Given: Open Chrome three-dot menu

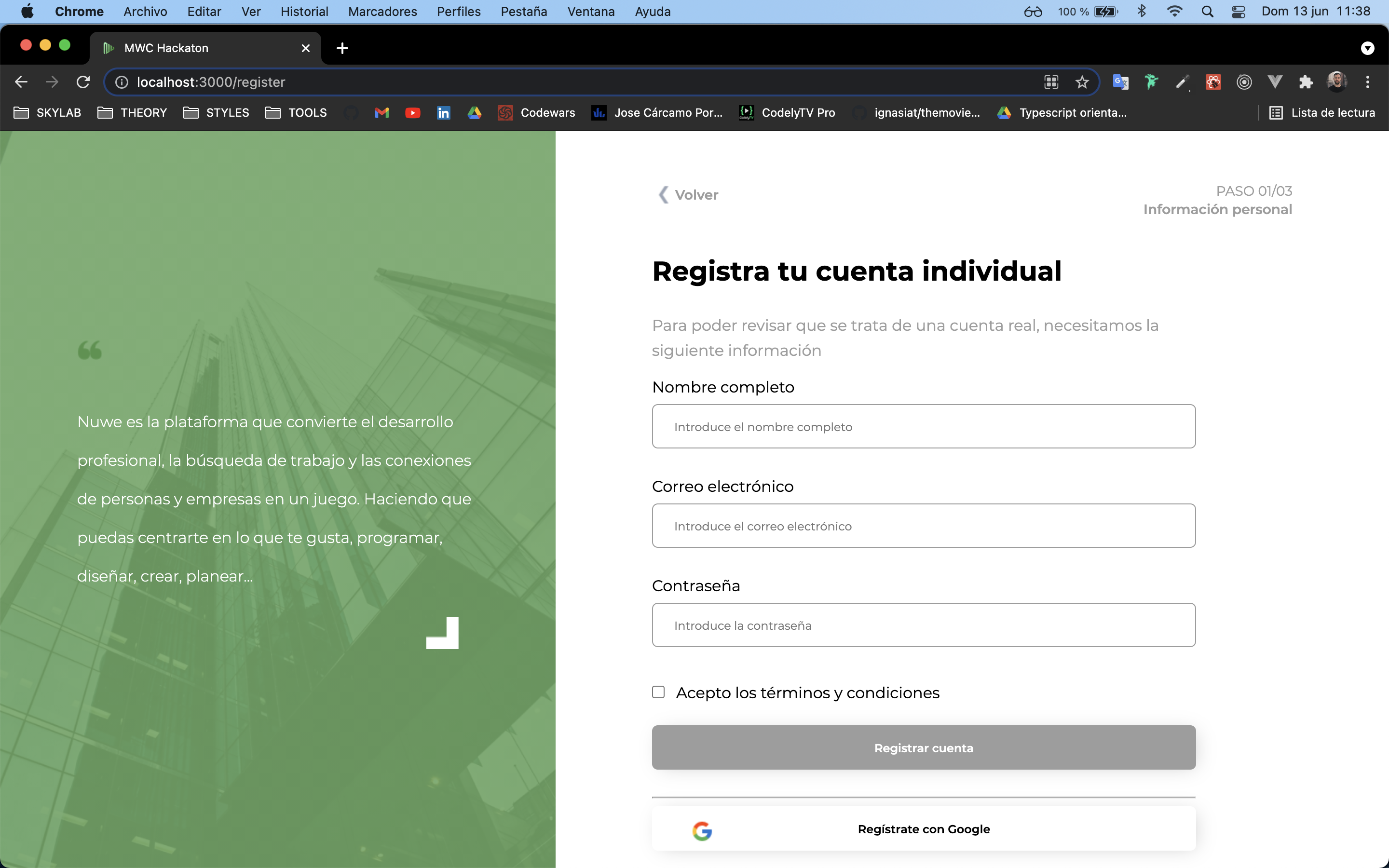Looking at the screenshot, I should click(1367, 82).
